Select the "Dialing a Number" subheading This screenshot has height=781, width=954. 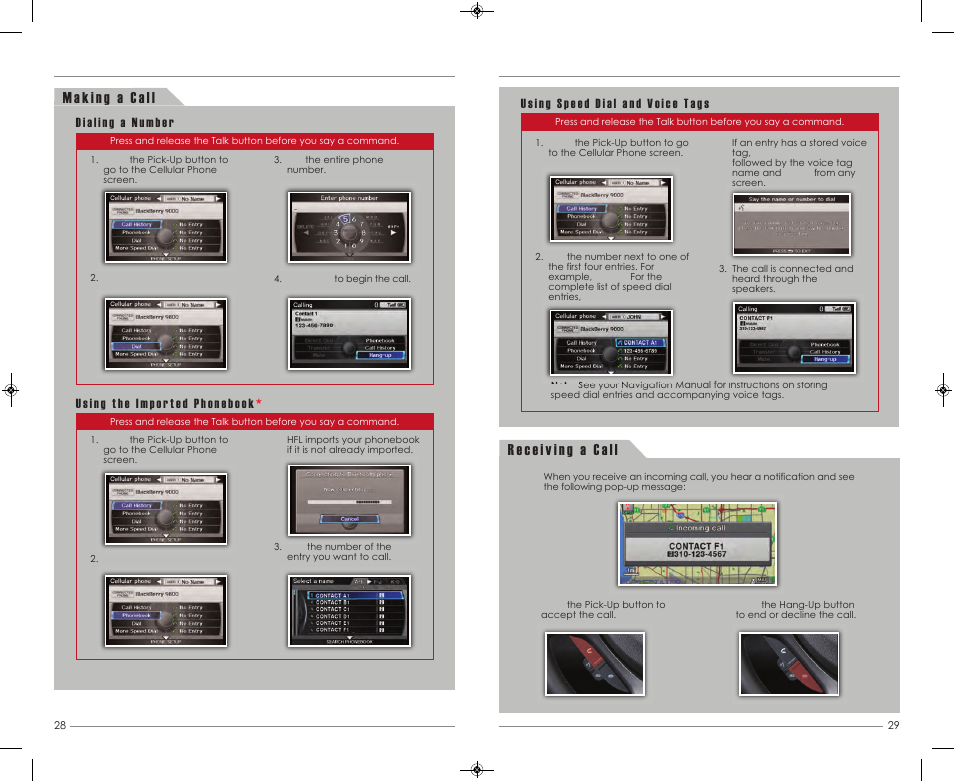click(125, 123)
